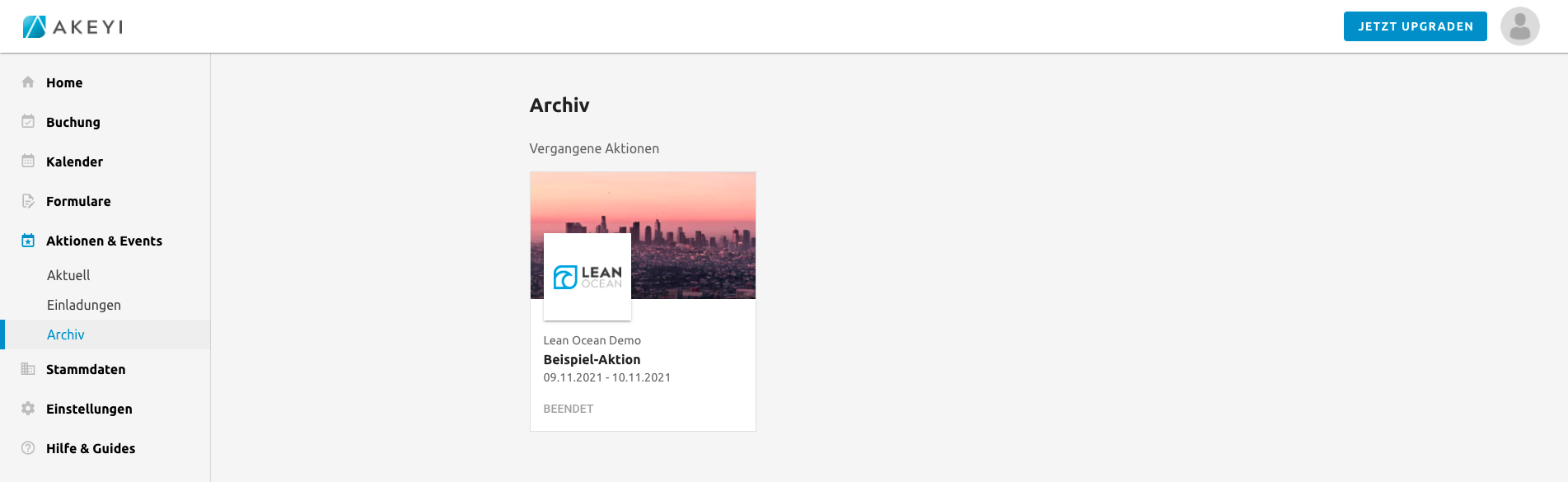Open the Kalender menu item

coord(74,161)
